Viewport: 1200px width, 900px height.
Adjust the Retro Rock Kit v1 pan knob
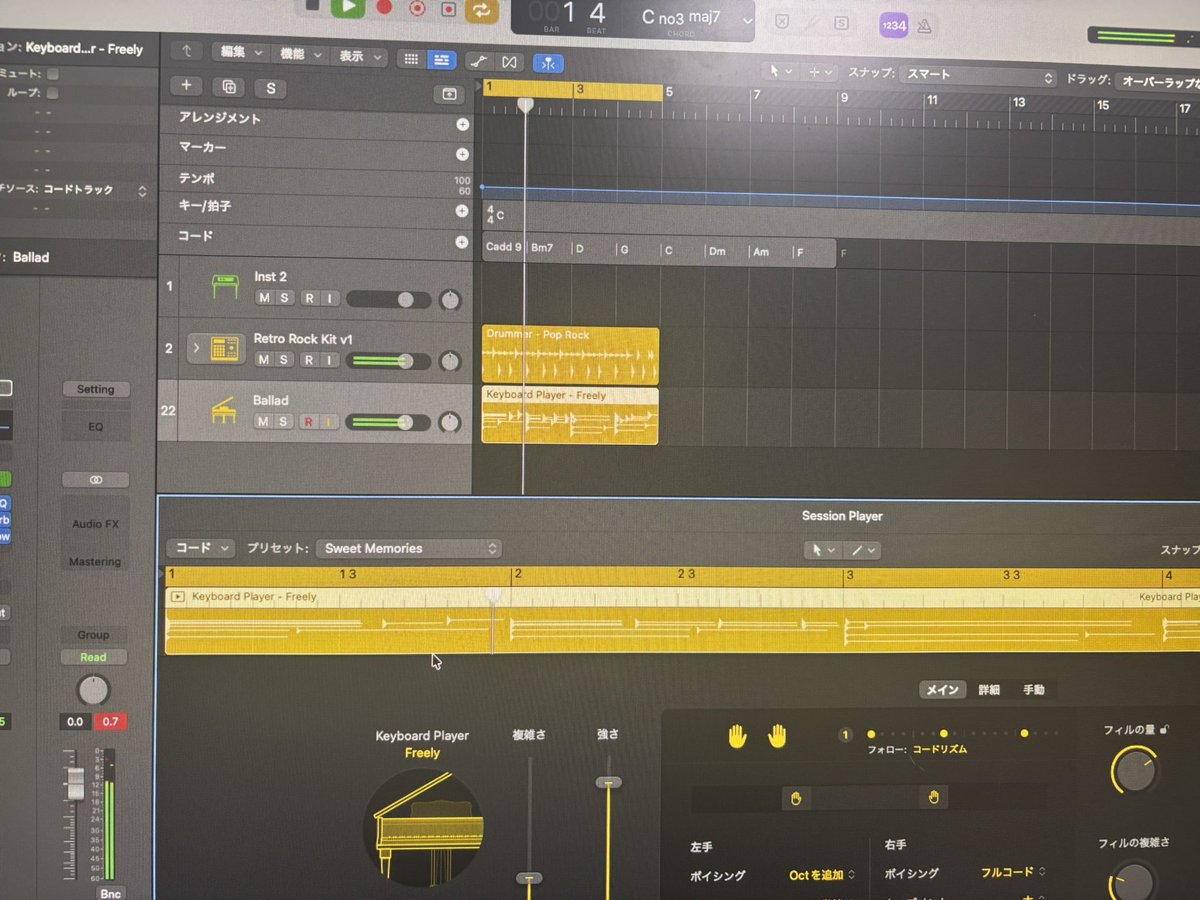tap(450, 361)
